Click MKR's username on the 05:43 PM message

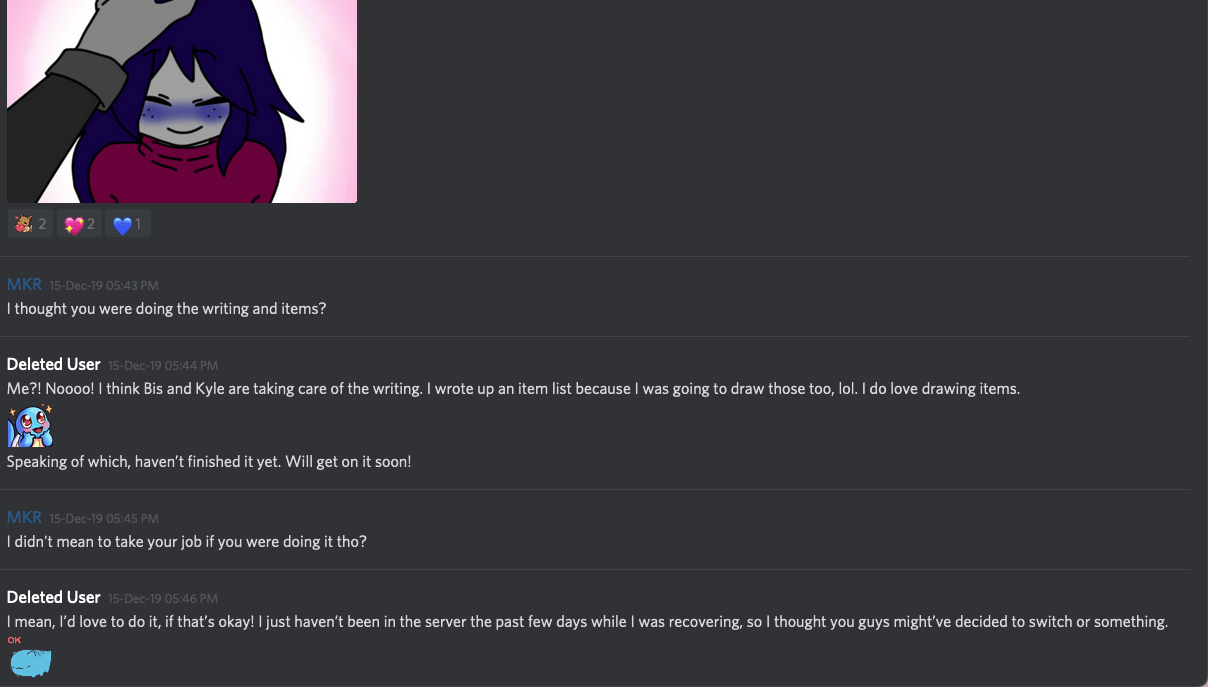coord(24,285)
